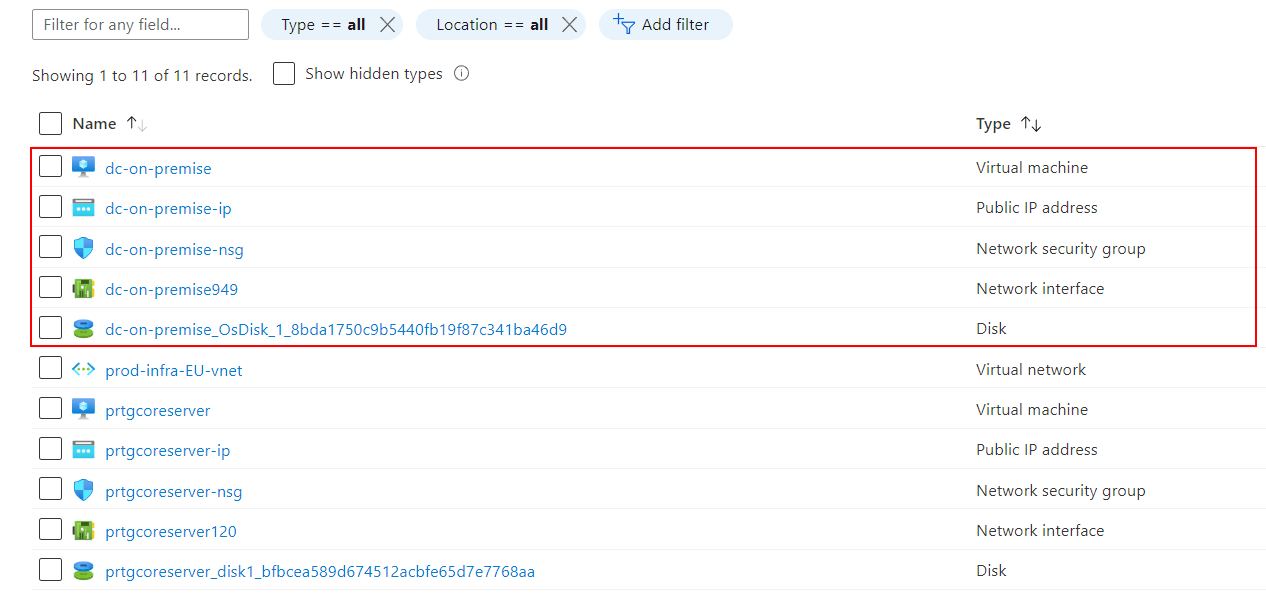Open the prod-infra-EU-vnet link

(x=174, y=370)
